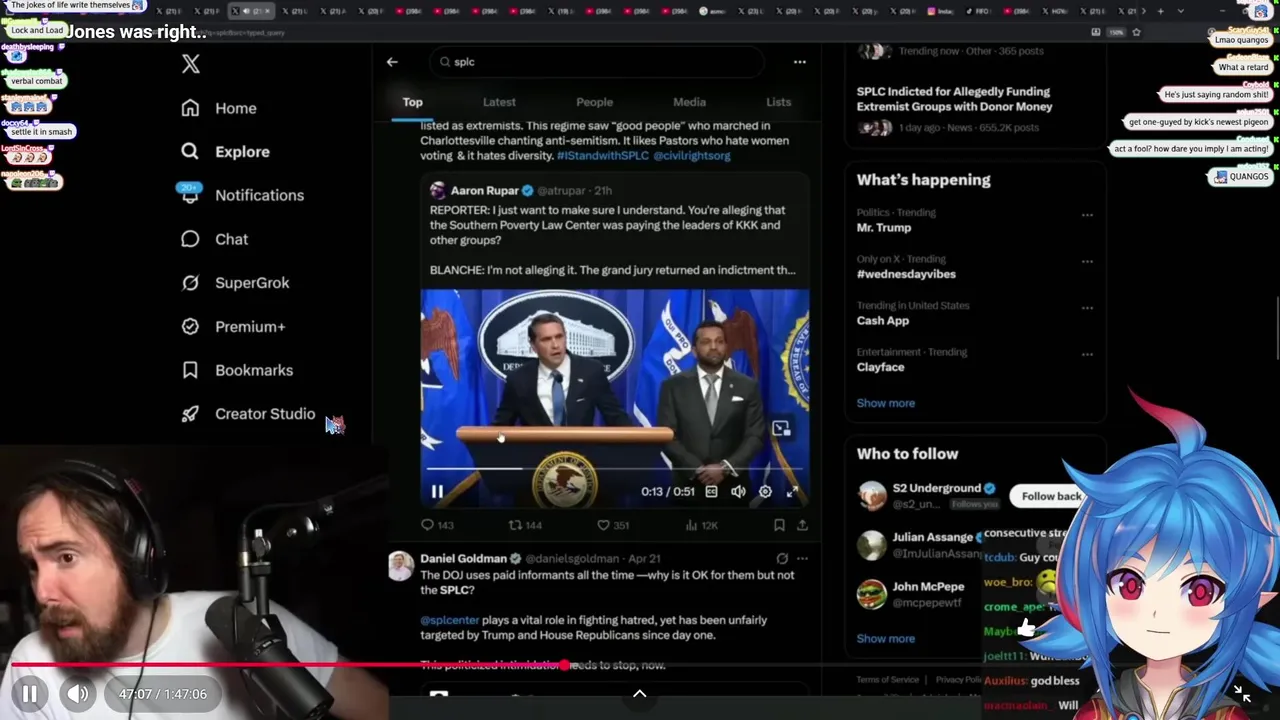Open Explore in the X sidebar
This screenshot has width=1280, height=720.
tap(225, 152)
